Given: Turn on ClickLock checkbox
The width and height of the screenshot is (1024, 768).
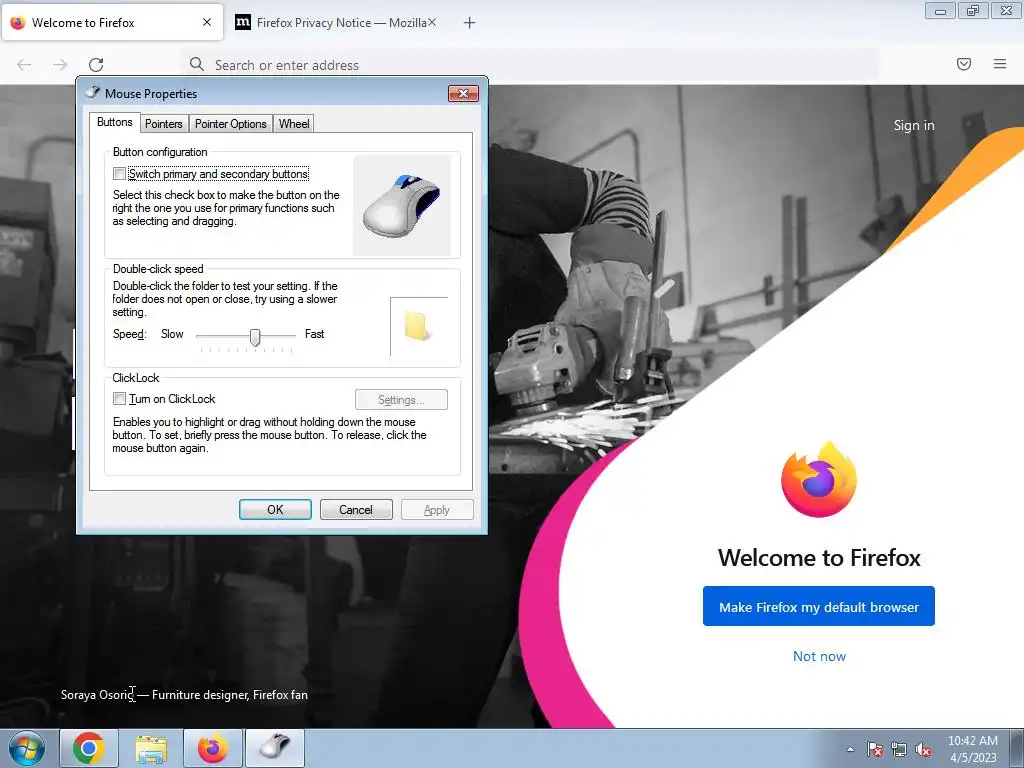Looking at the screenshot, I should click(120, 398).
